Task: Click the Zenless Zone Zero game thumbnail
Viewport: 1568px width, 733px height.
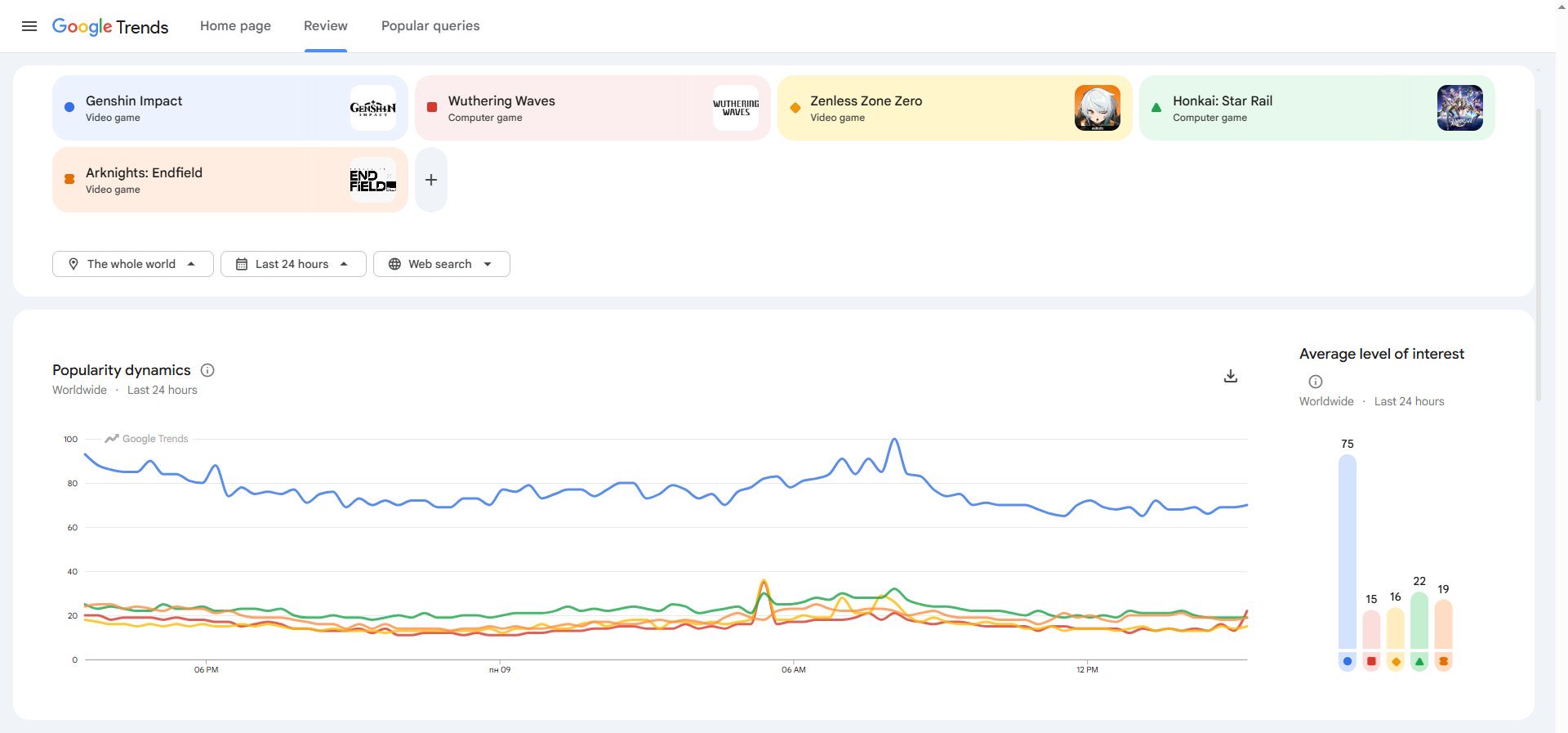Action: [1097, 108]
